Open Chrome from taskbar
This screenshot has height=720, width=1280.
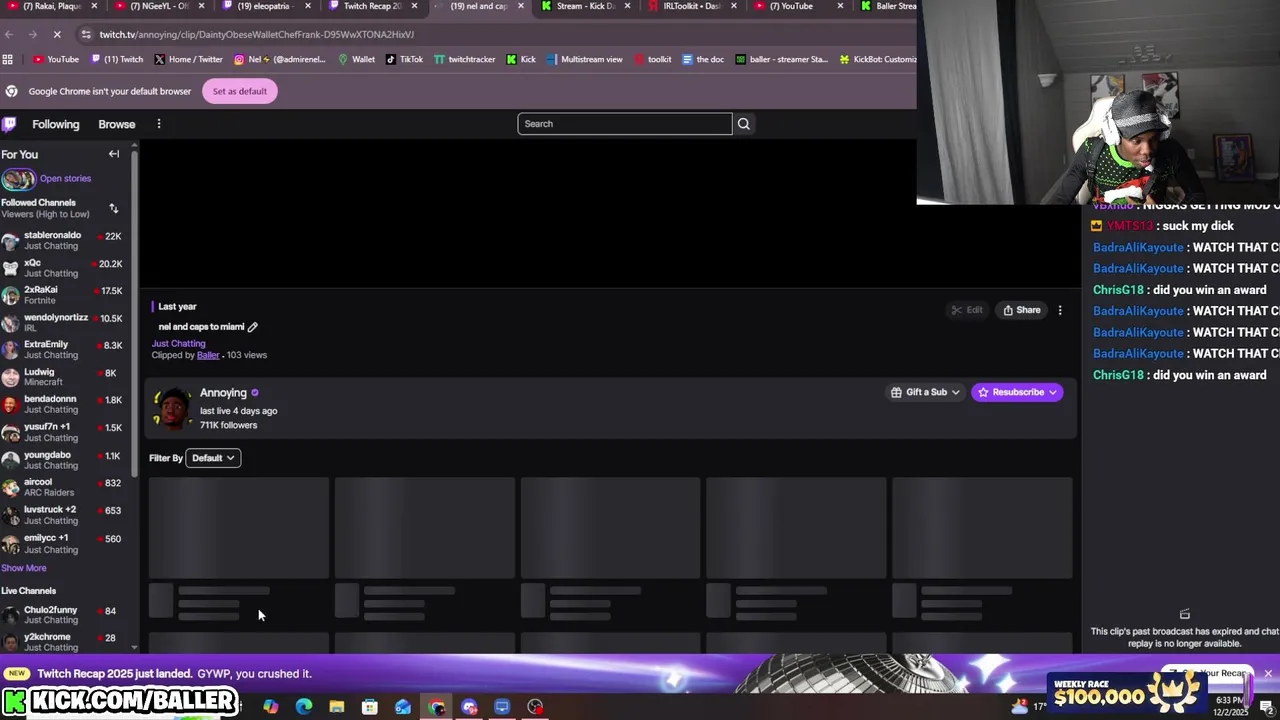pos(436,707)
